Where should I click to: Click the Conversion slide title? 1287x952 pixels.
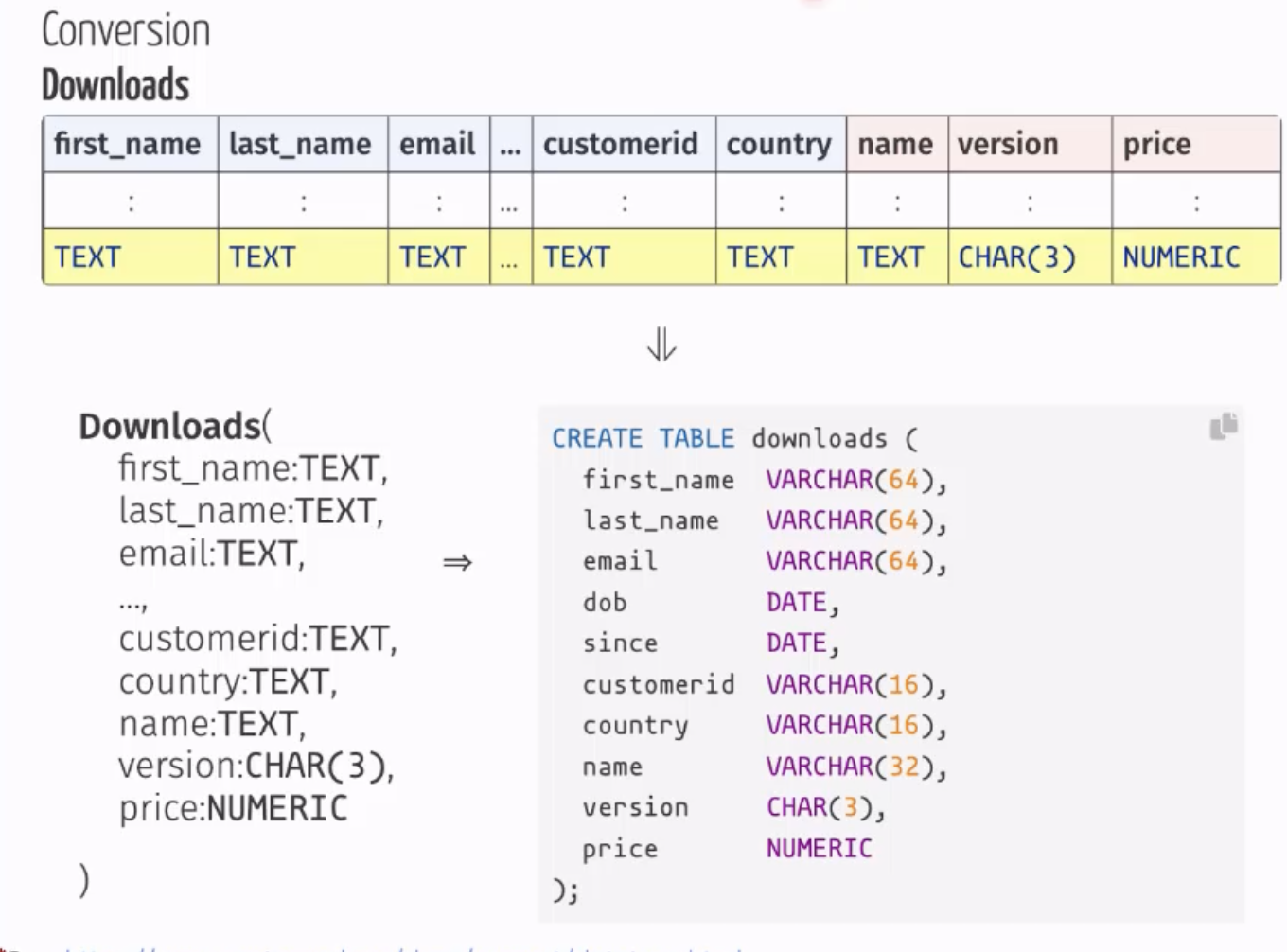point(126,31)
